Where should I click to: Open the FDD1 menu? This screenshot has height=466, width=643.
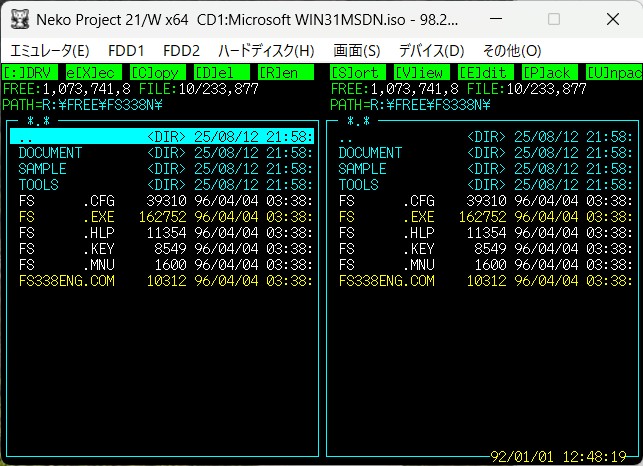coord(126,50)
